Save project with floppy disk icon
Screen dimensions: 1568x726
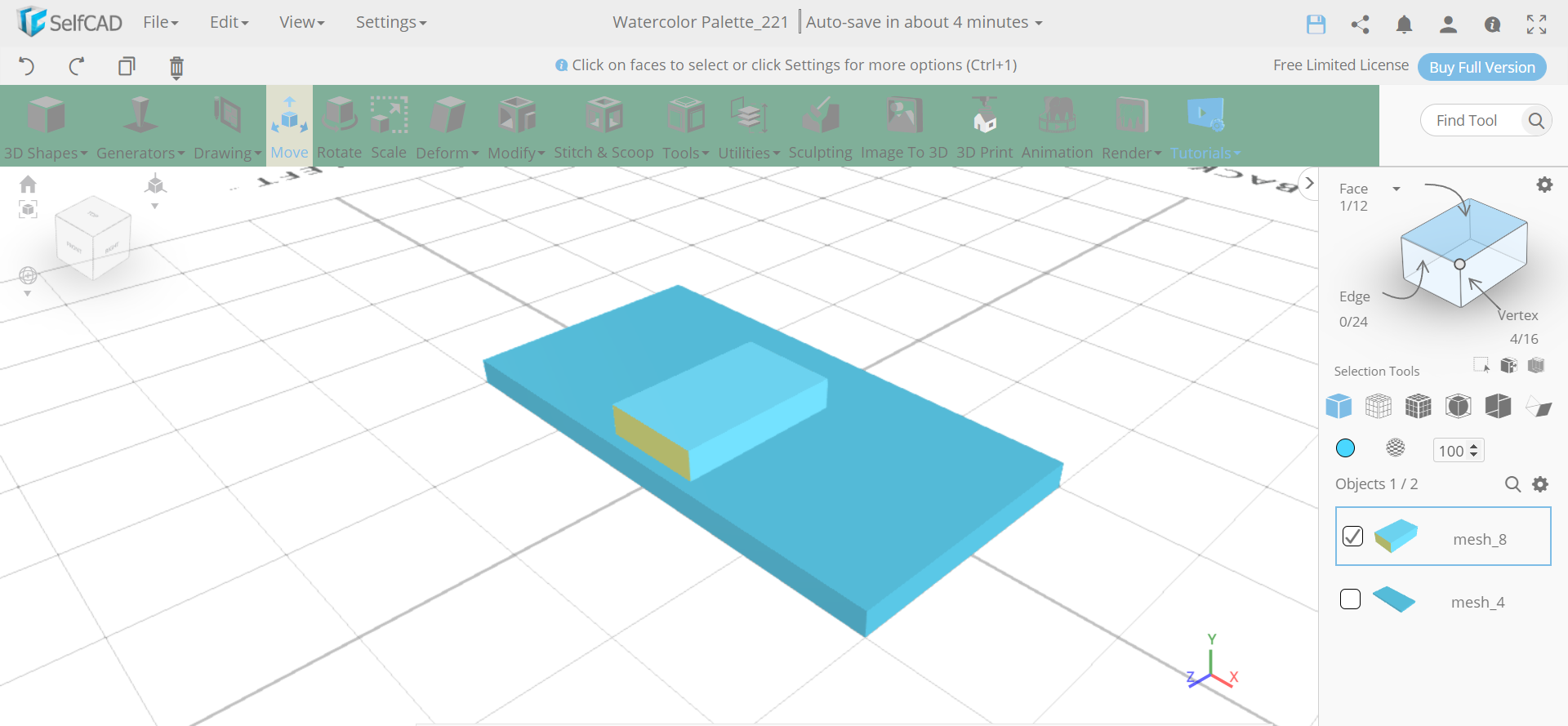1316,24
